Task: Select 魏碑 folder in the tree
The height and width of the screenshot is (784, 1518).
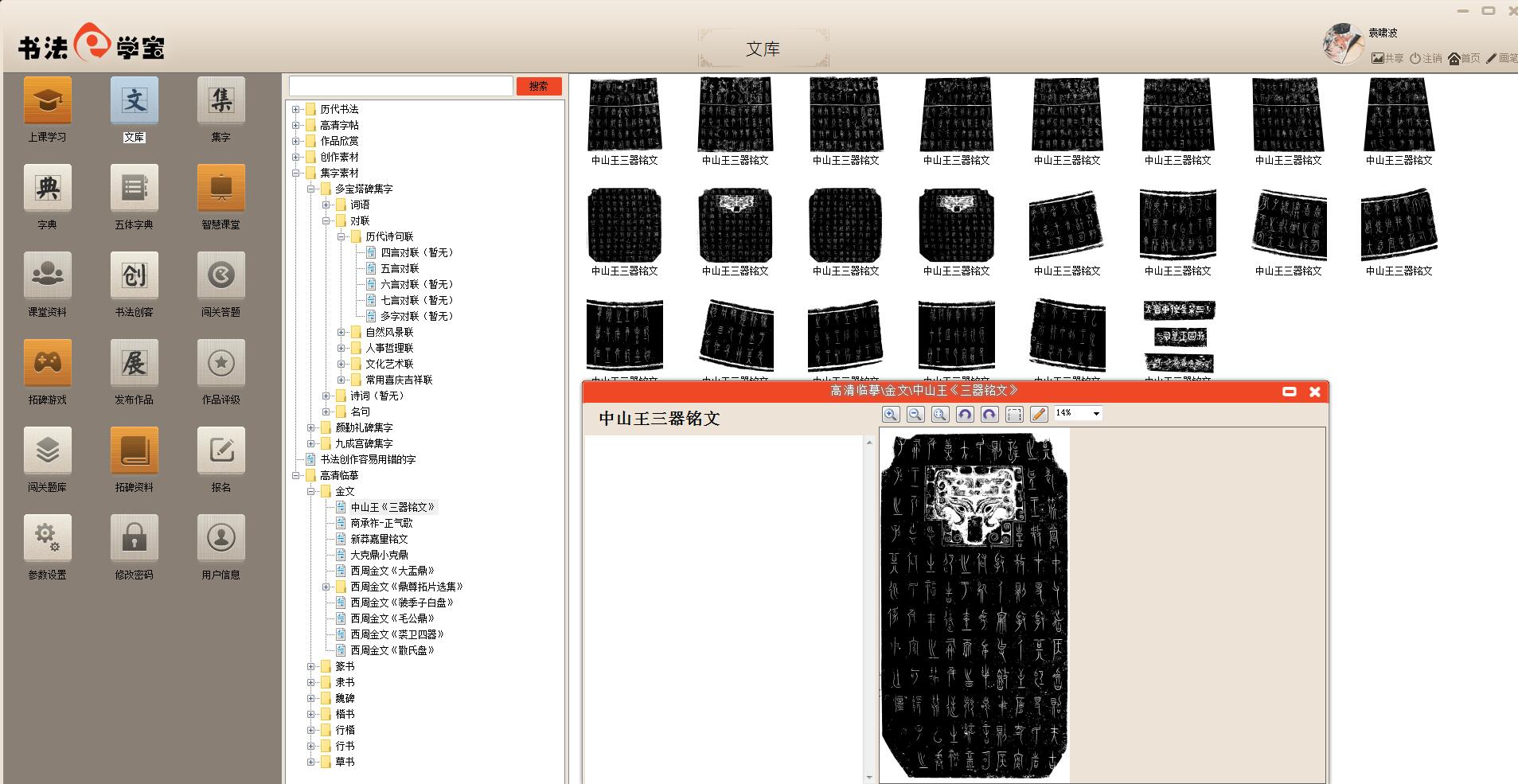Action: [x=345, y=698]
